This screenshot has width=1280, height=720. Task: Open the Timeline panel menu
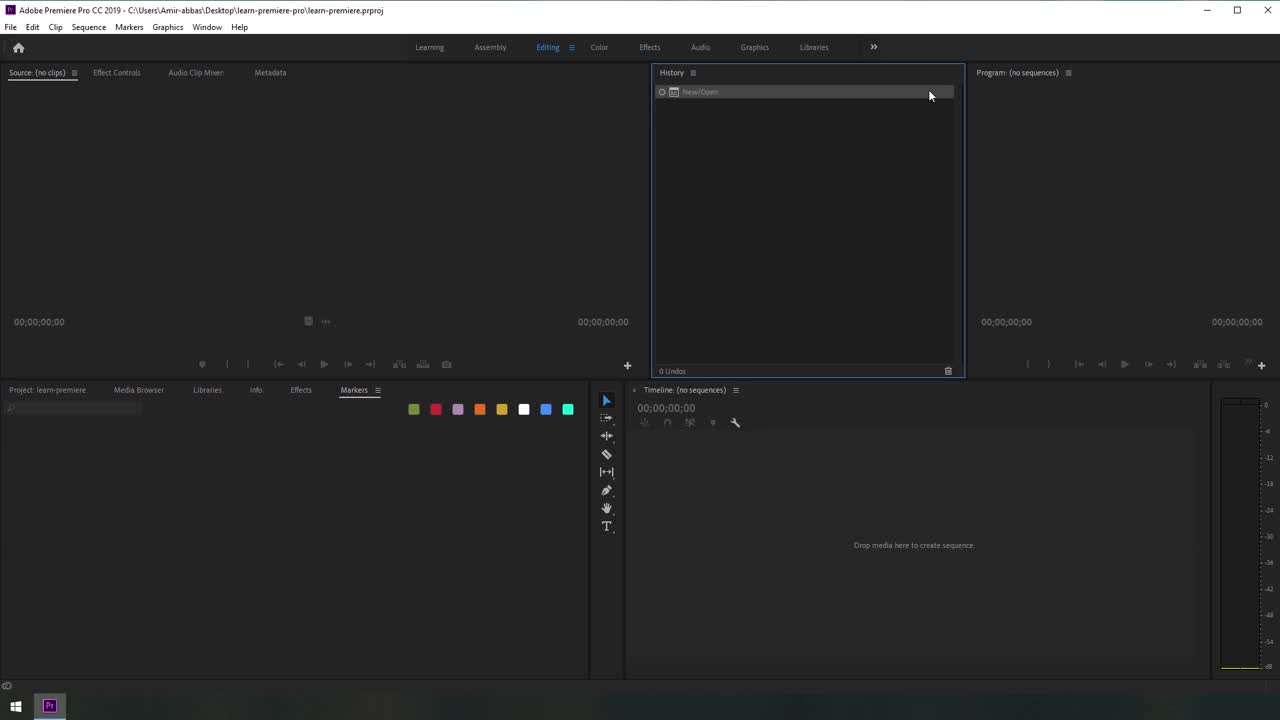click(x=736, y=390)
